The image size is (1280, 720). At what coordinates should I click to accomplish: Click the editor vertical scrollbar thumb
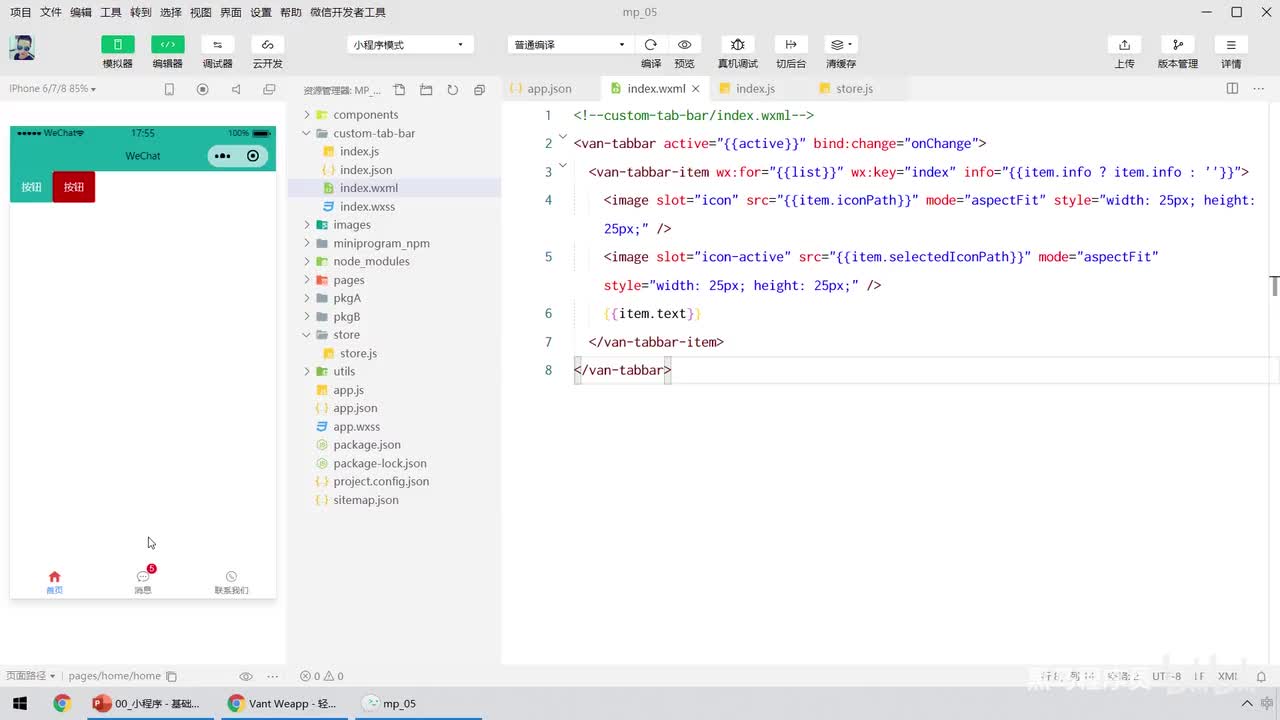pyautogui.click(x=1274, y=286)
